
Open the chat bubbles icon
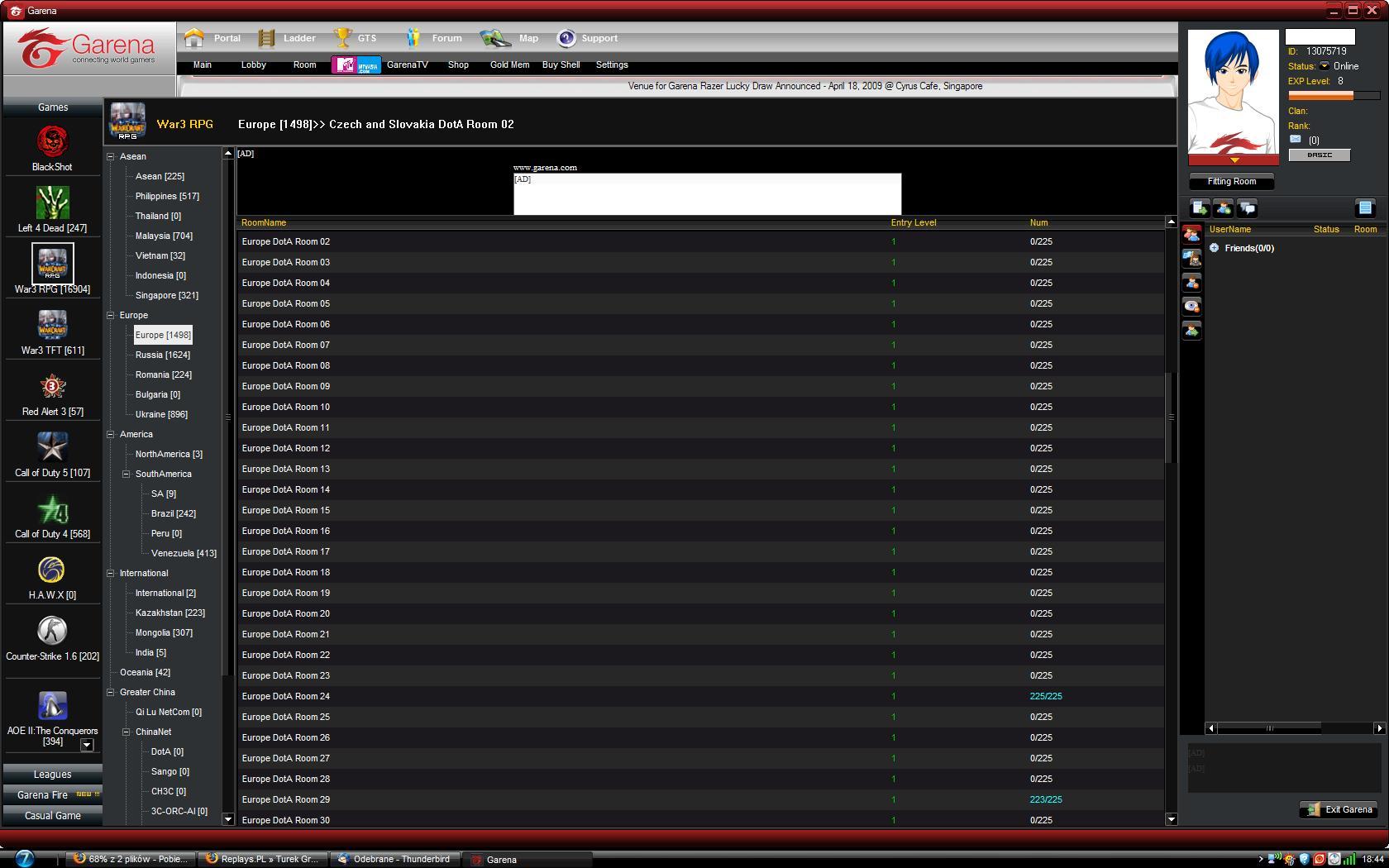point(1247,208)
